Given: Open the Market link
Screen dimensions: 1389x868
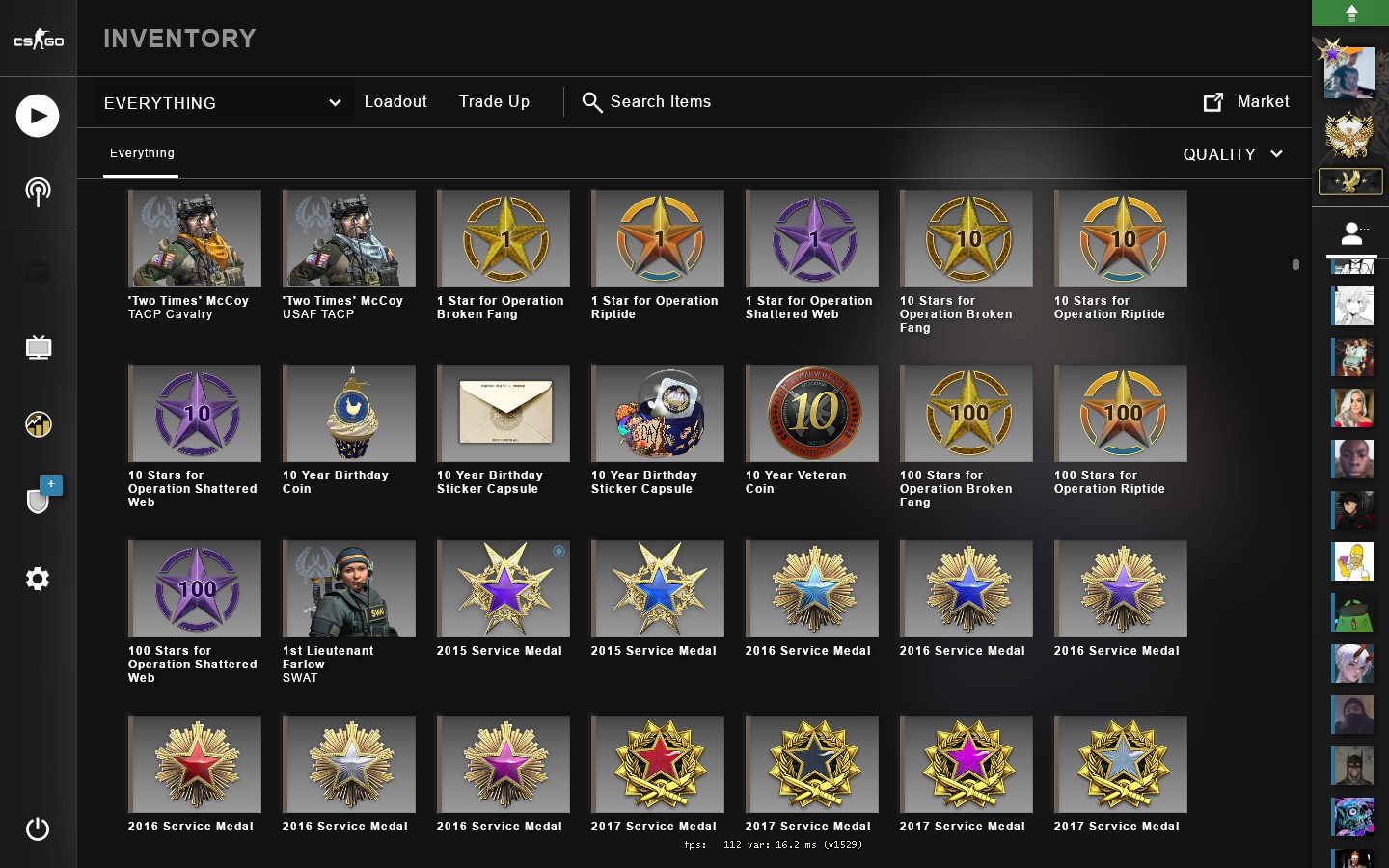Looking at the screenshot, I should pyautogui.click(x=1263, y=102).
